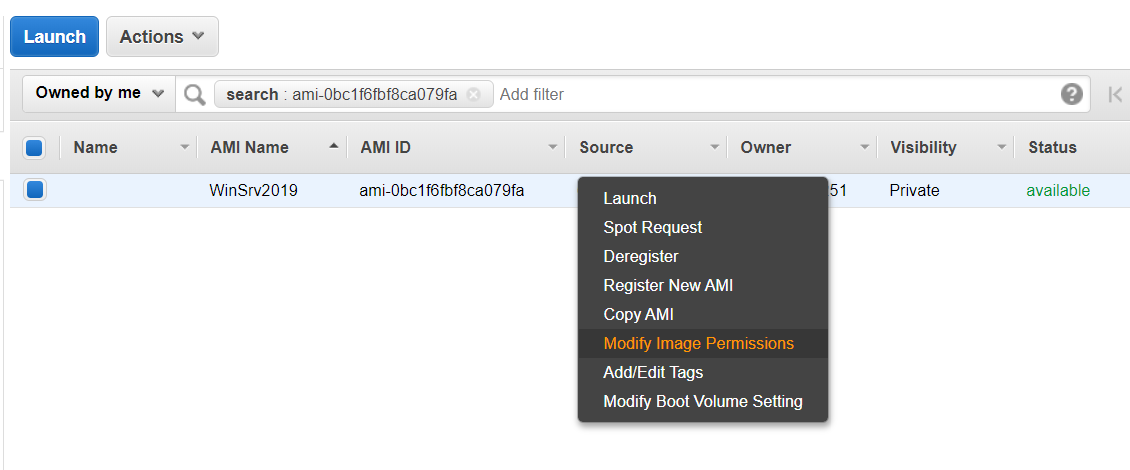Click the search magnifier icon
The image size is (1130, 470).
pyautogui.click(x=194, y=94)
